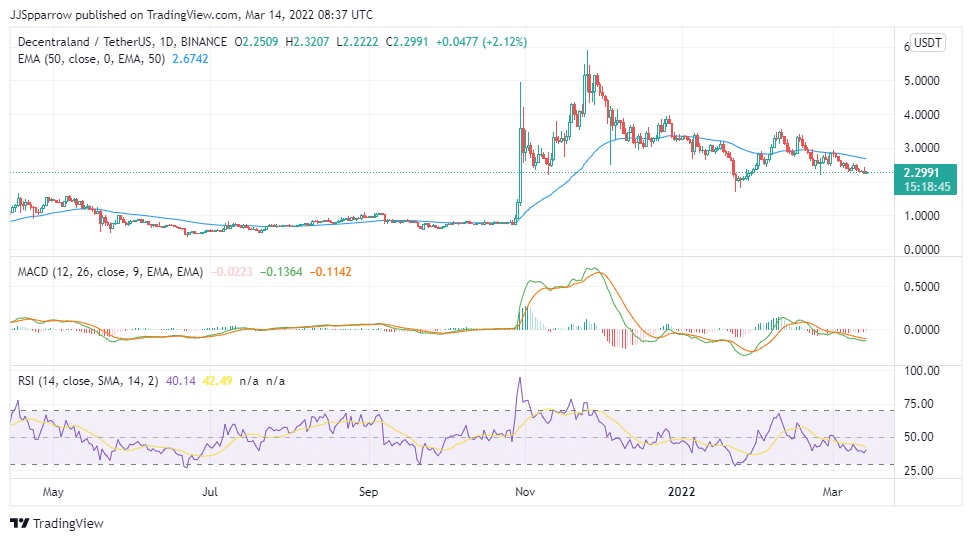Viewport: 972px width, 541px height.
Task: Click the May label on the time axis
Action: [x=53, y=492]
